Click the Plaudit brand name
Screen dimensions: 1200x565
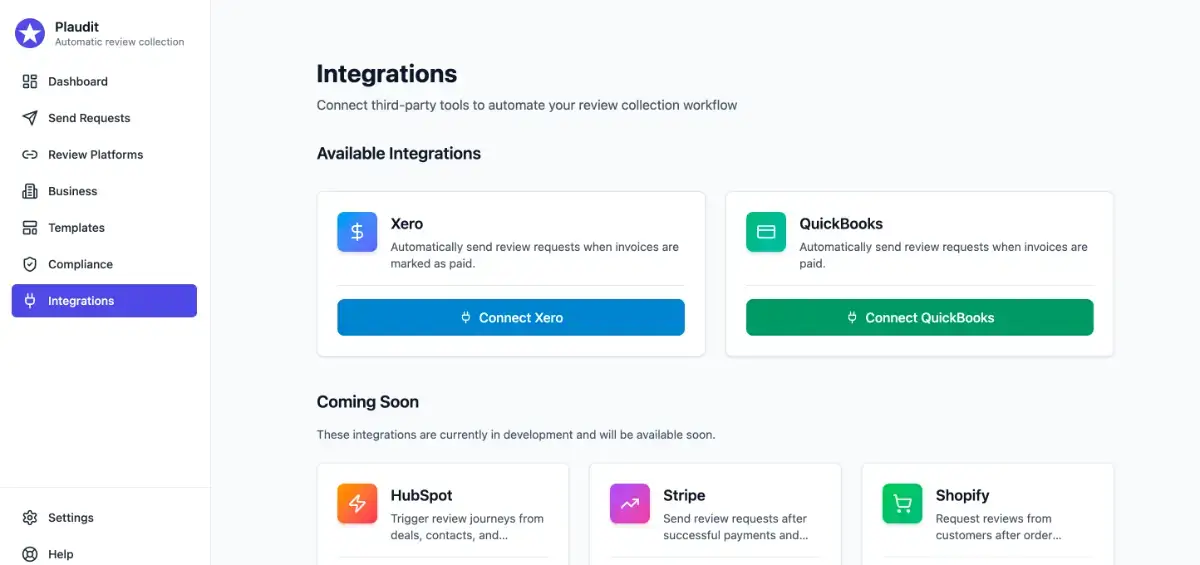point(77,27)
